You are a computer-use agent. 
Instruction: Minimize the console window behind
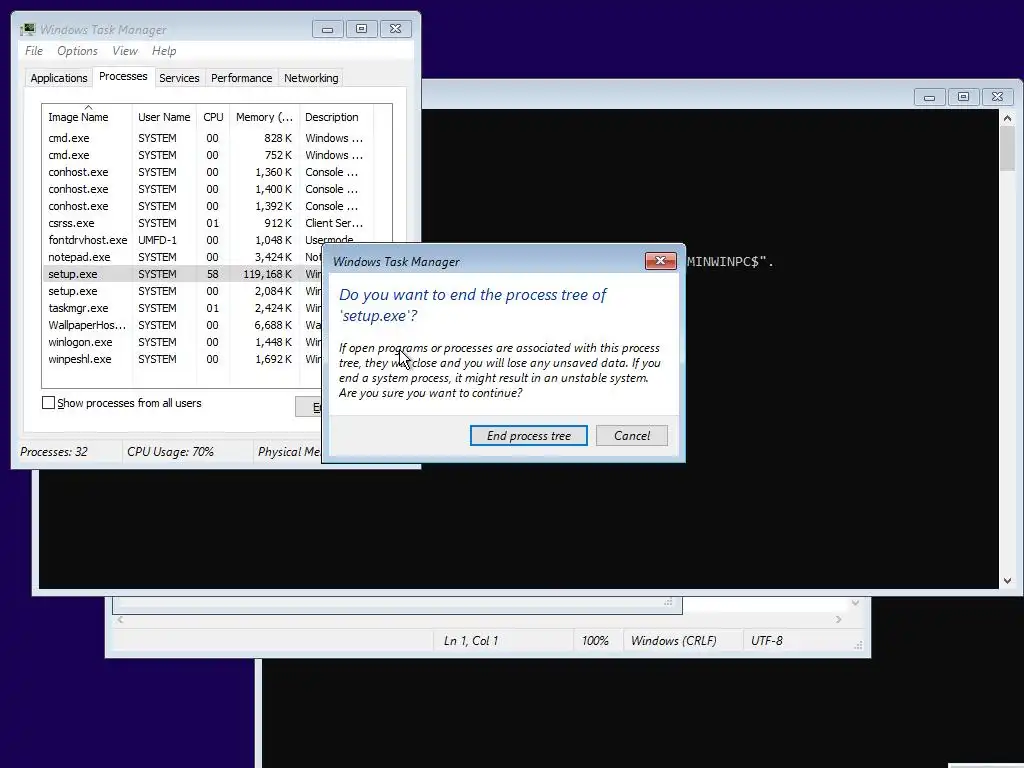click(929, 97)
